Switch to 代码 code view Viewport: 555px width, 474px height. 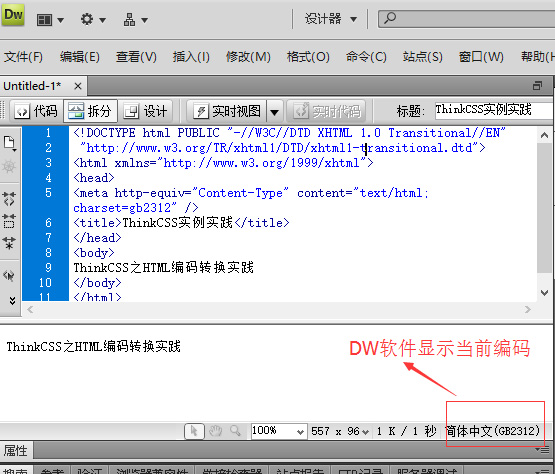pyautogui.click(x=36, y=111)
